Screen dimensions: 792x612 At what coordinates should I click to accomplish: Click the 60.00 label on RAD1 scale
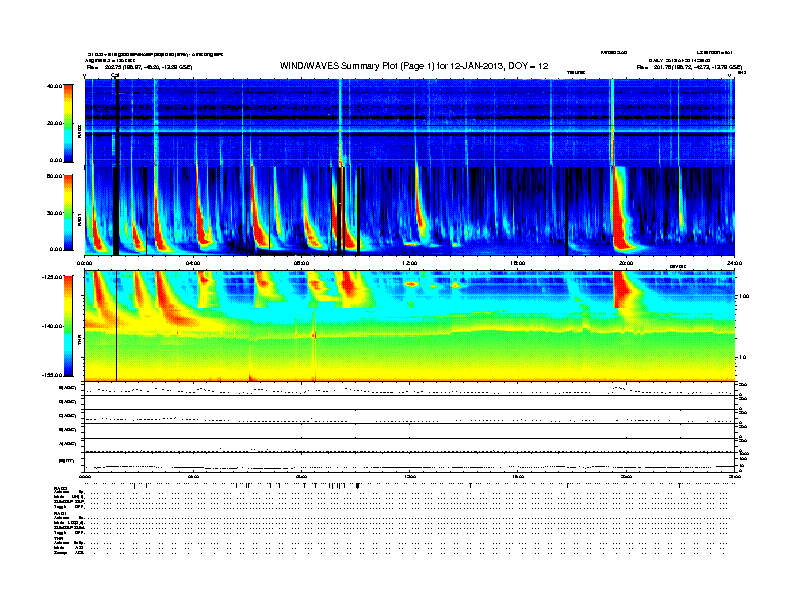(x=54, y=176)
